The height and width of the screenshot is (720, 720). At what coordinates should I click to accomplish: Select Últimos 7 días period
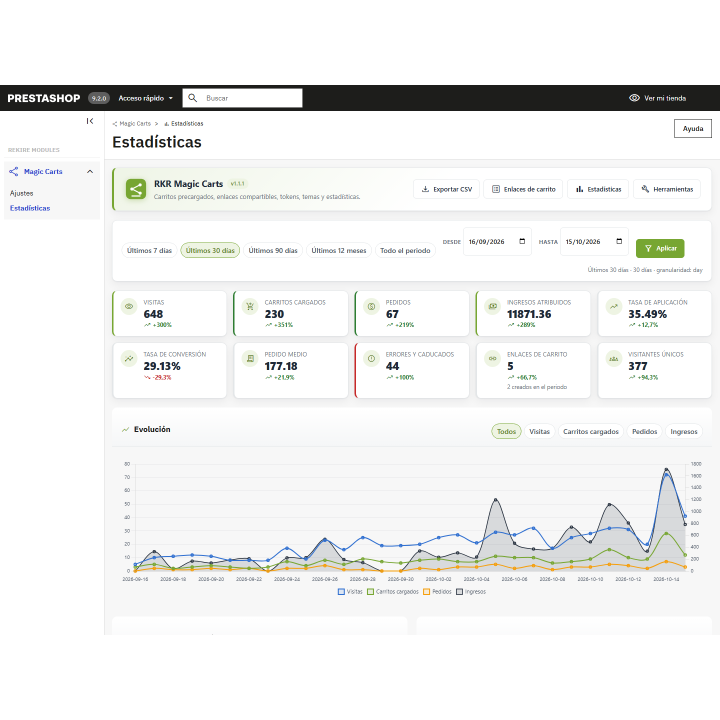[x=149, y=250]
